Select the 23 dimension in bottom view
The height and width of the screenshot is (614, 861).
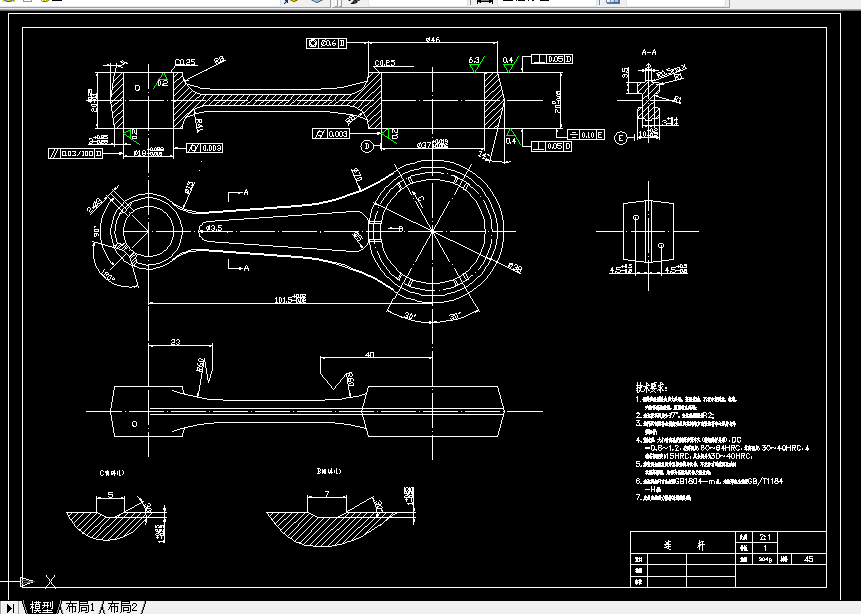click(175, 342)
